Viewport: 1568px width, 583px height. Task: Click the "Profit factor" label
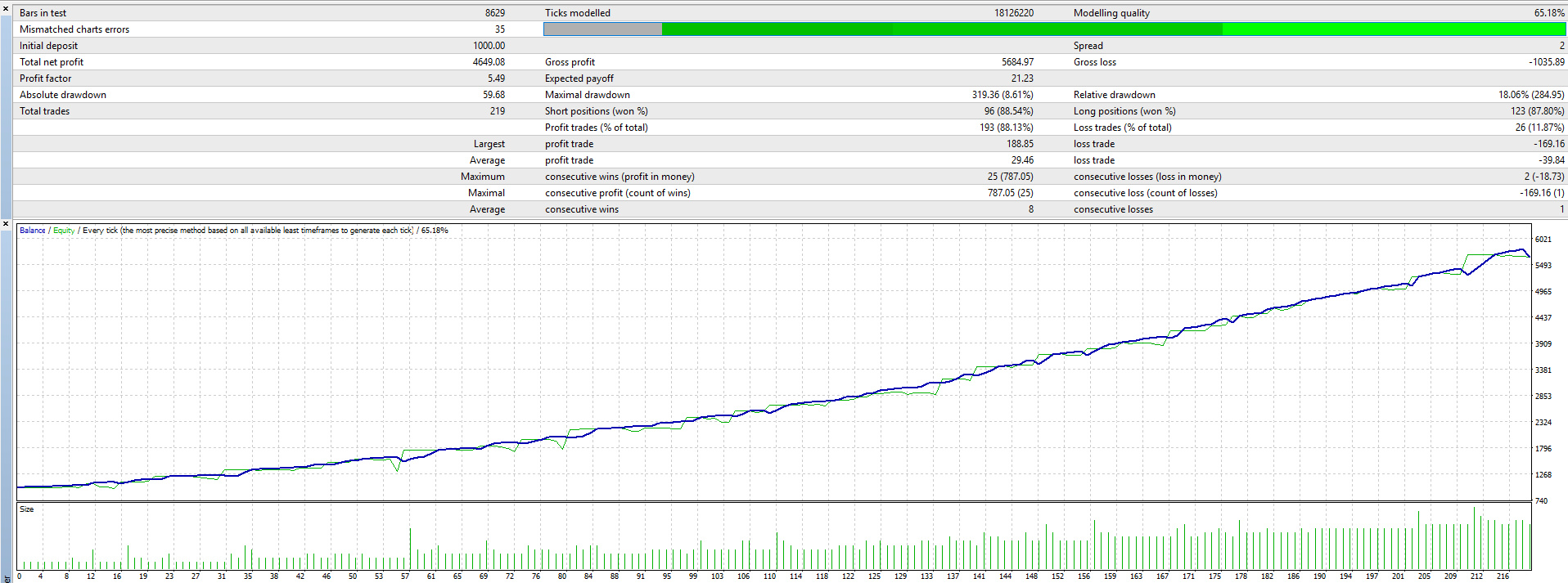coord(46,78)
